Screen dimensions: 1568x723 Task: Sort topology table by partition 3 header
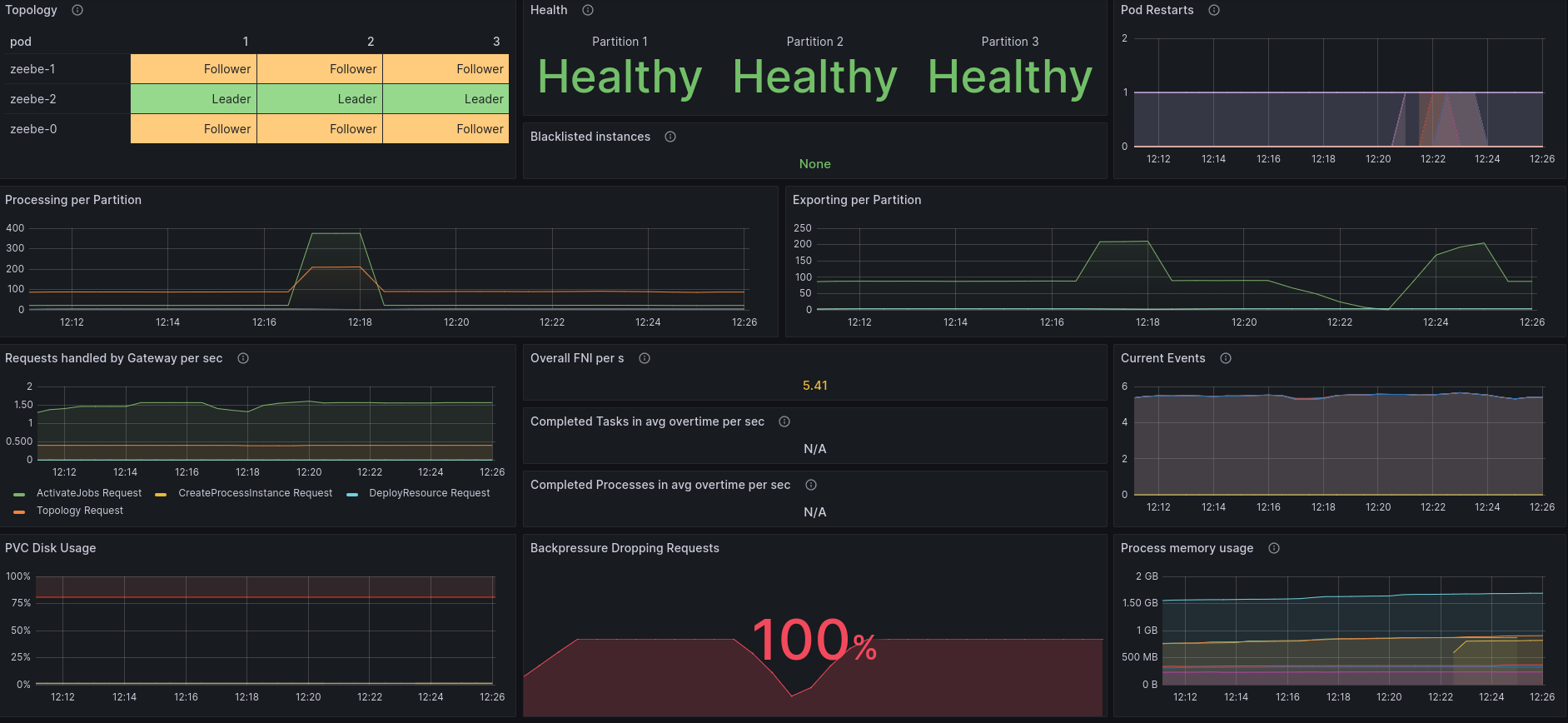(496, 42)
